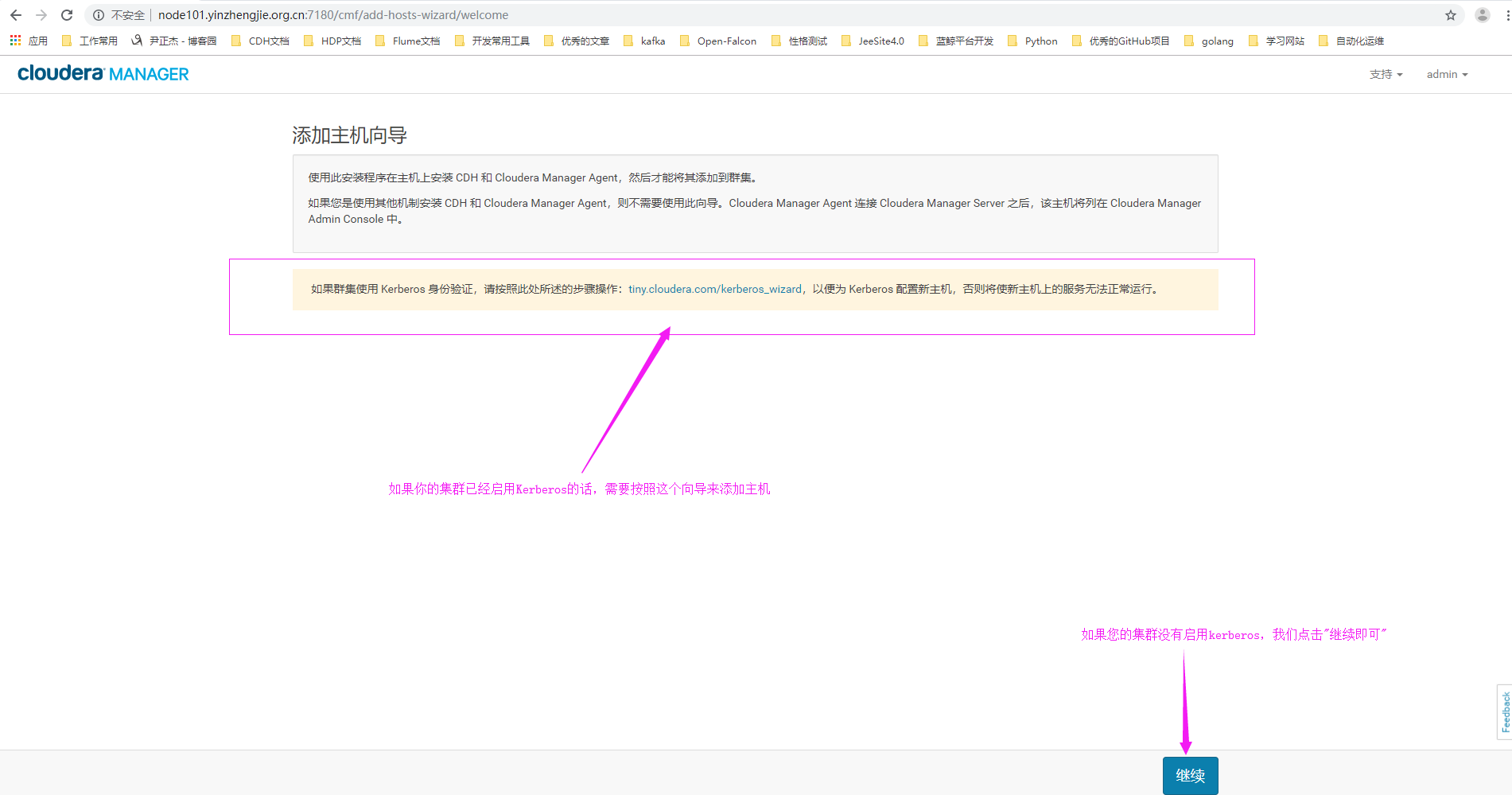Expand the admin user dropdown
This screenshot has width=1512, height=795.
tap(1447, 74)
